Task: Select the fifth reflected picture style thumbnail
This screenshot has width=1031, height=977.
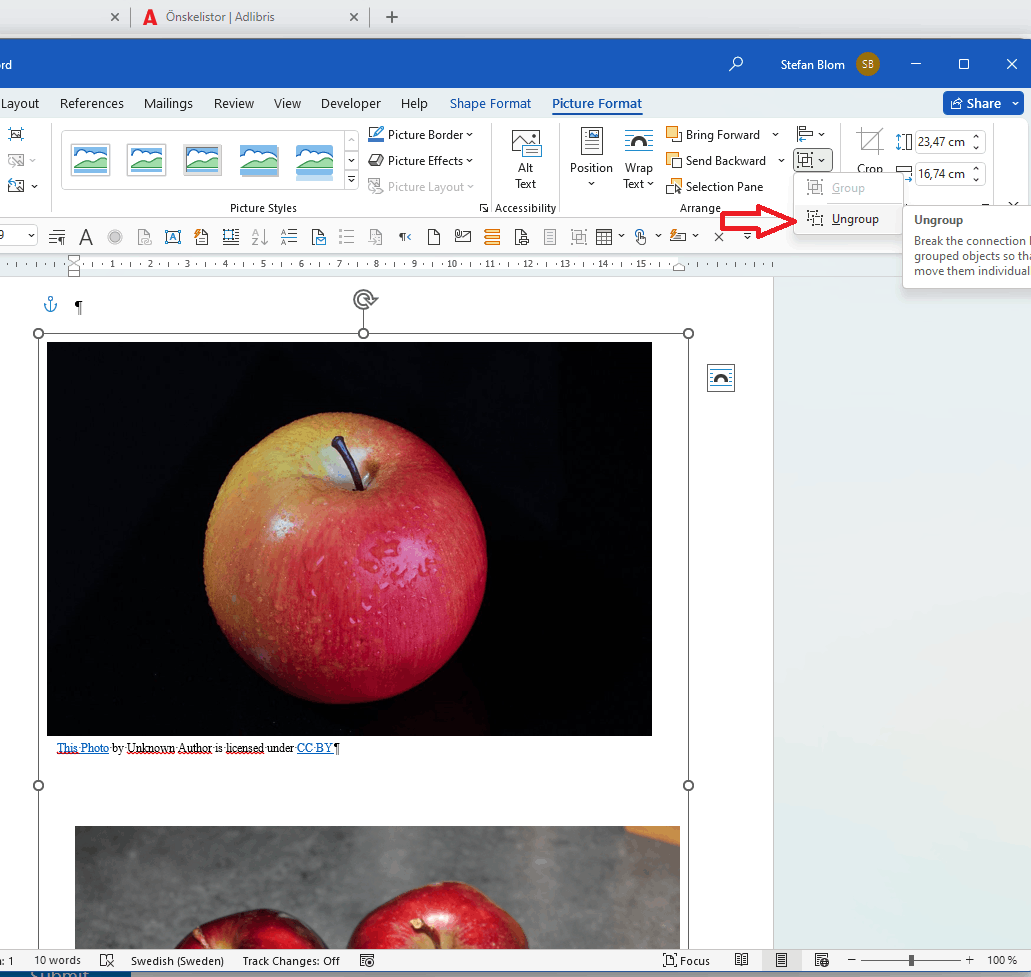Action: click(314, 161)
